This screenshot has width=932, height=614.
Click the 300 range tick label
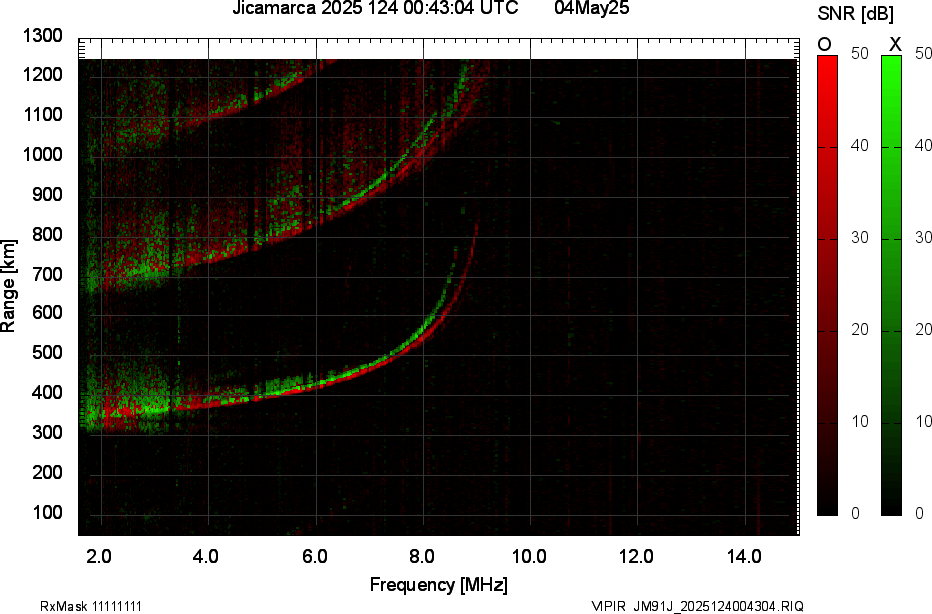pyautogui.click(x=47, y=432)
